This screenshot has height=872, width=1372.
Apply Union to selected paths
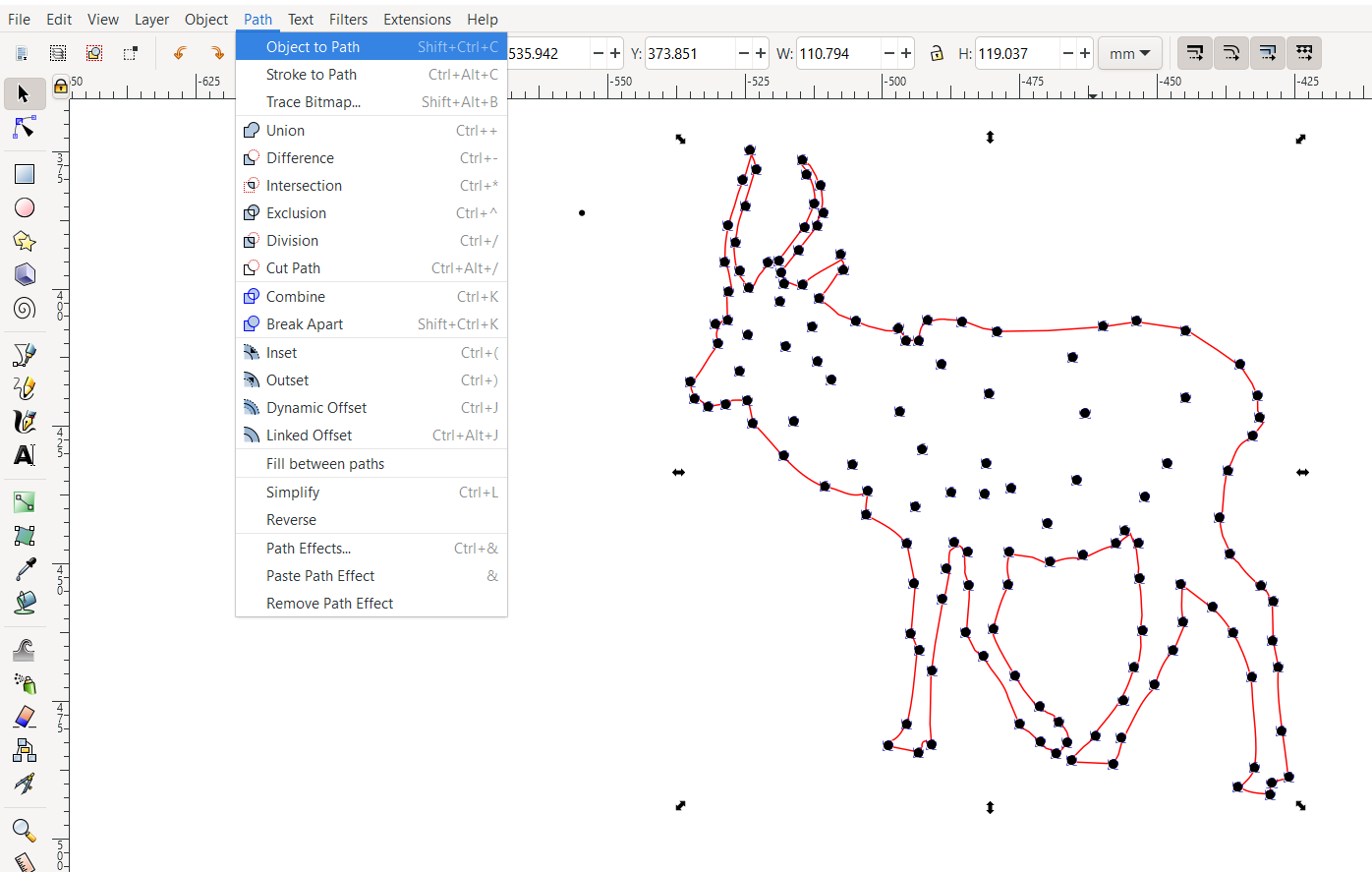click(x=372, y=130)
